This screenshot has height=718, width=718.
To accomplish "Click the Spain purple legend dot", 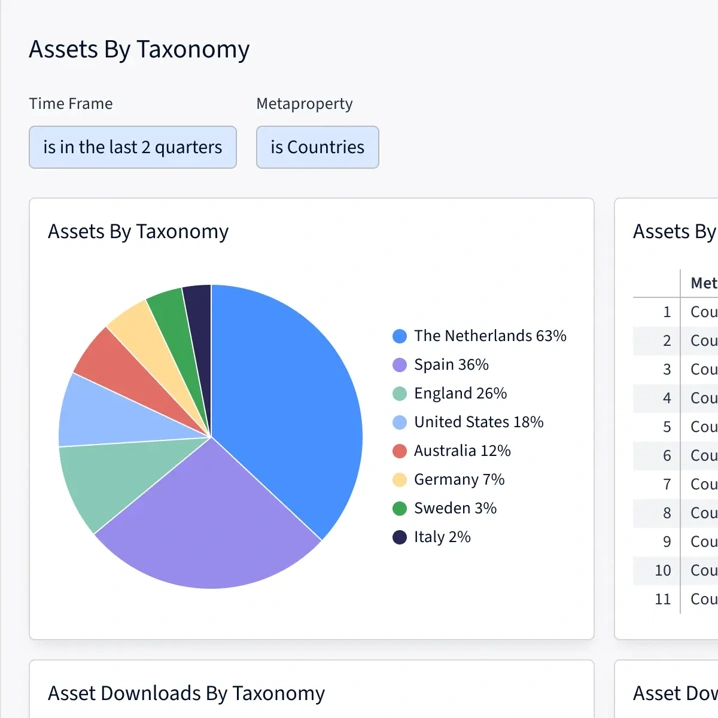I will click(400, 365).
